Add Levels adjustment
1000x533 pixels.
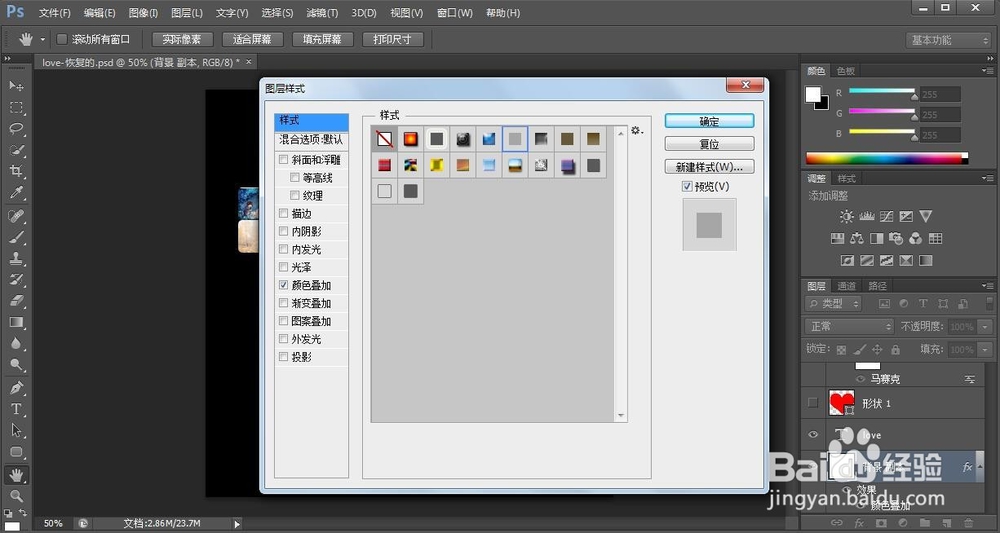867,216
